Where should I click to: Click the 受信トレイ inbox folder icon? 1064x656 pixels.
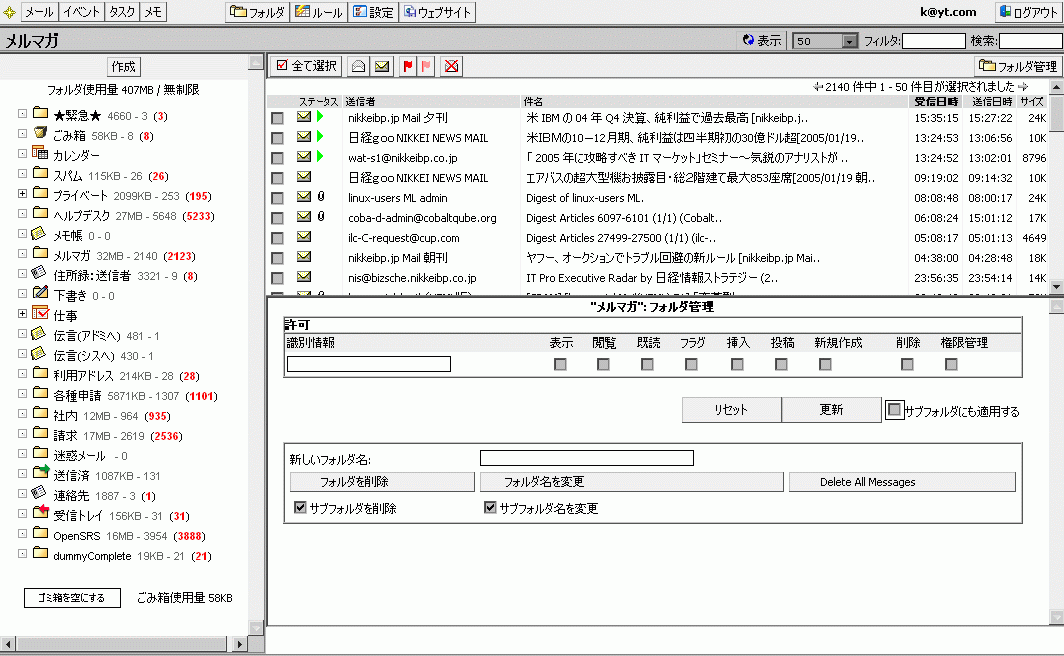[40, 514]
